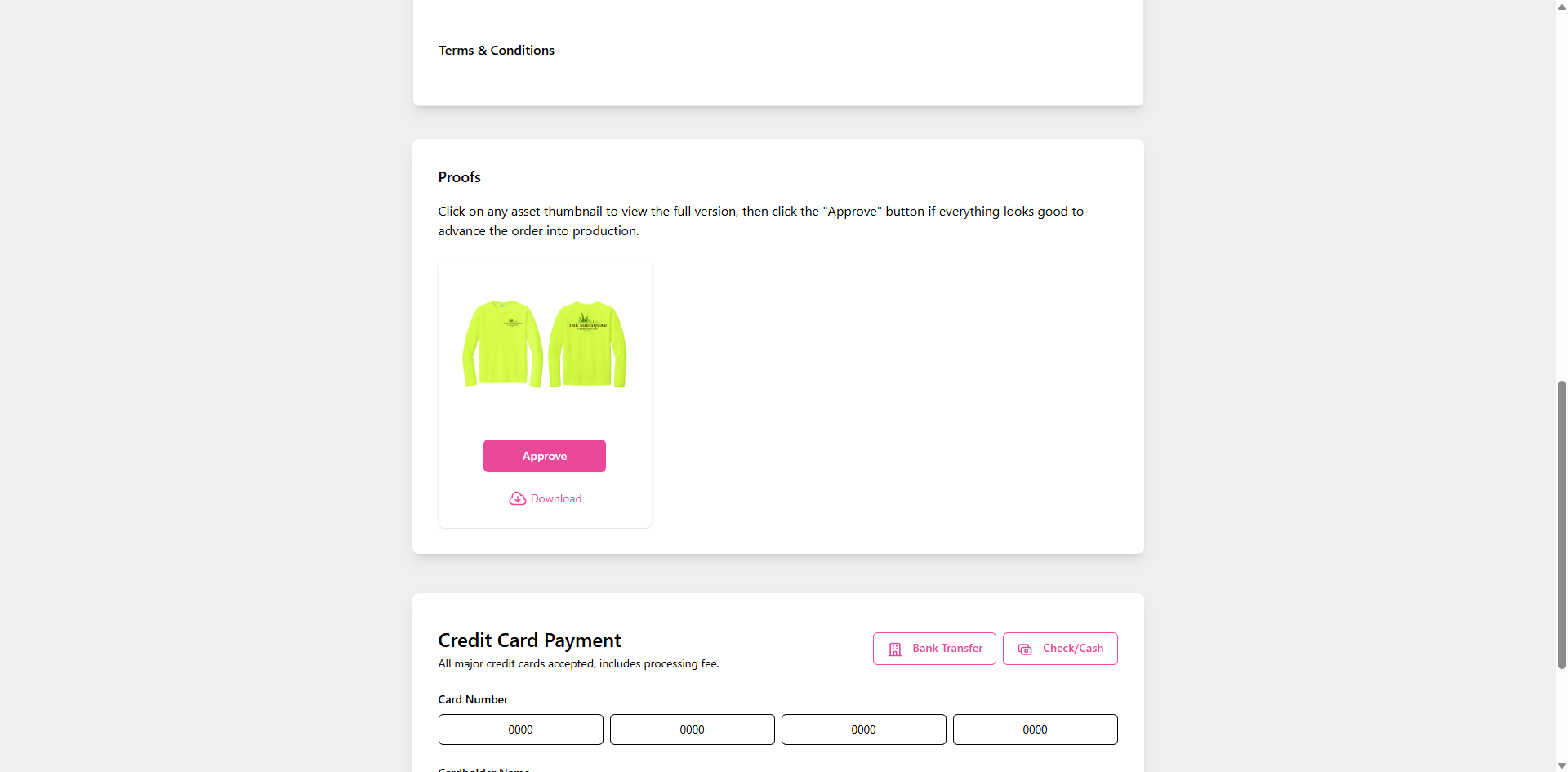
Task: Open the right back-view shirt proof
Action: click(587, 344)
